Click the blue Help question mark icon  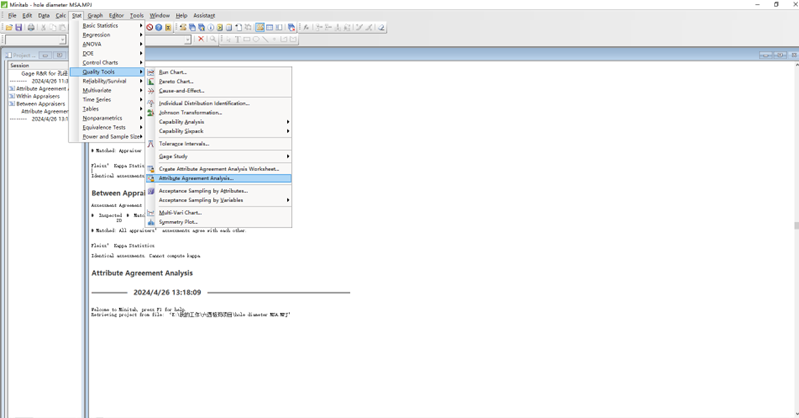click(x=158, y=28)
